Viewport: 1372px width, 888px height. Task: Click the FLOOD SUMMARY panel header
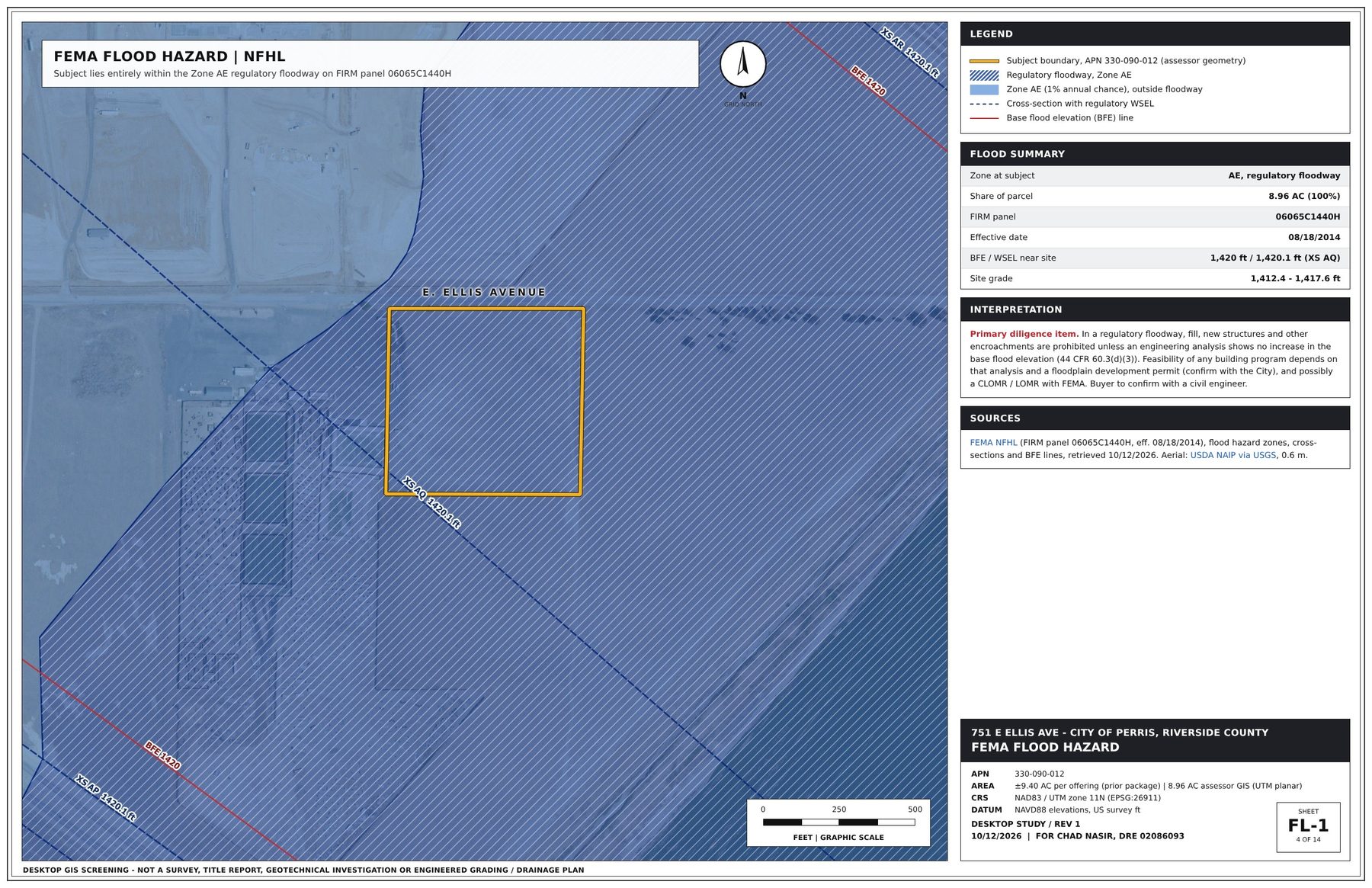[x=1155, y=153]
